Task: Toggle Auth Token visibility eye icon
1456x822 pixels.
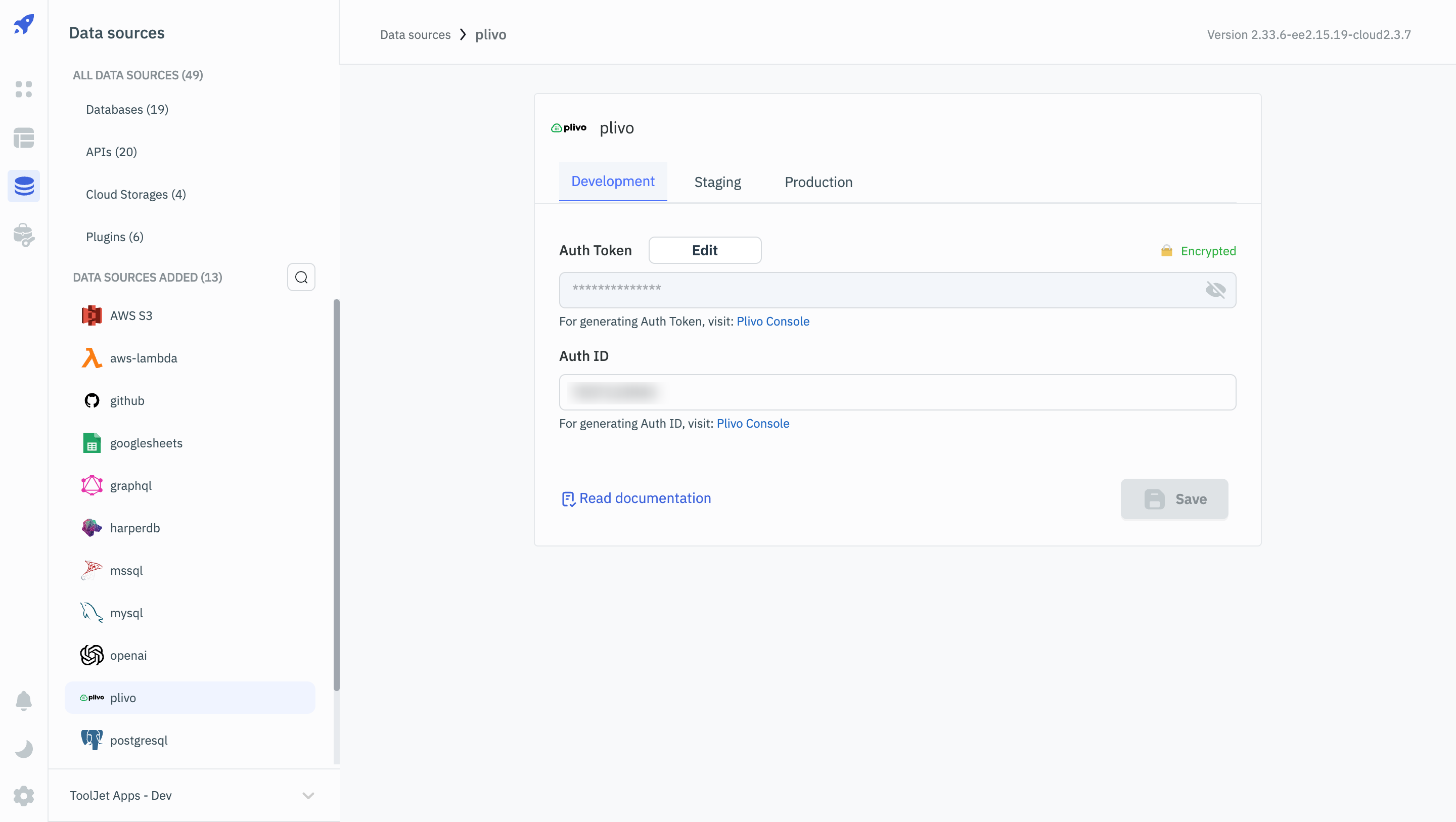Action: tap(1215, 290)
